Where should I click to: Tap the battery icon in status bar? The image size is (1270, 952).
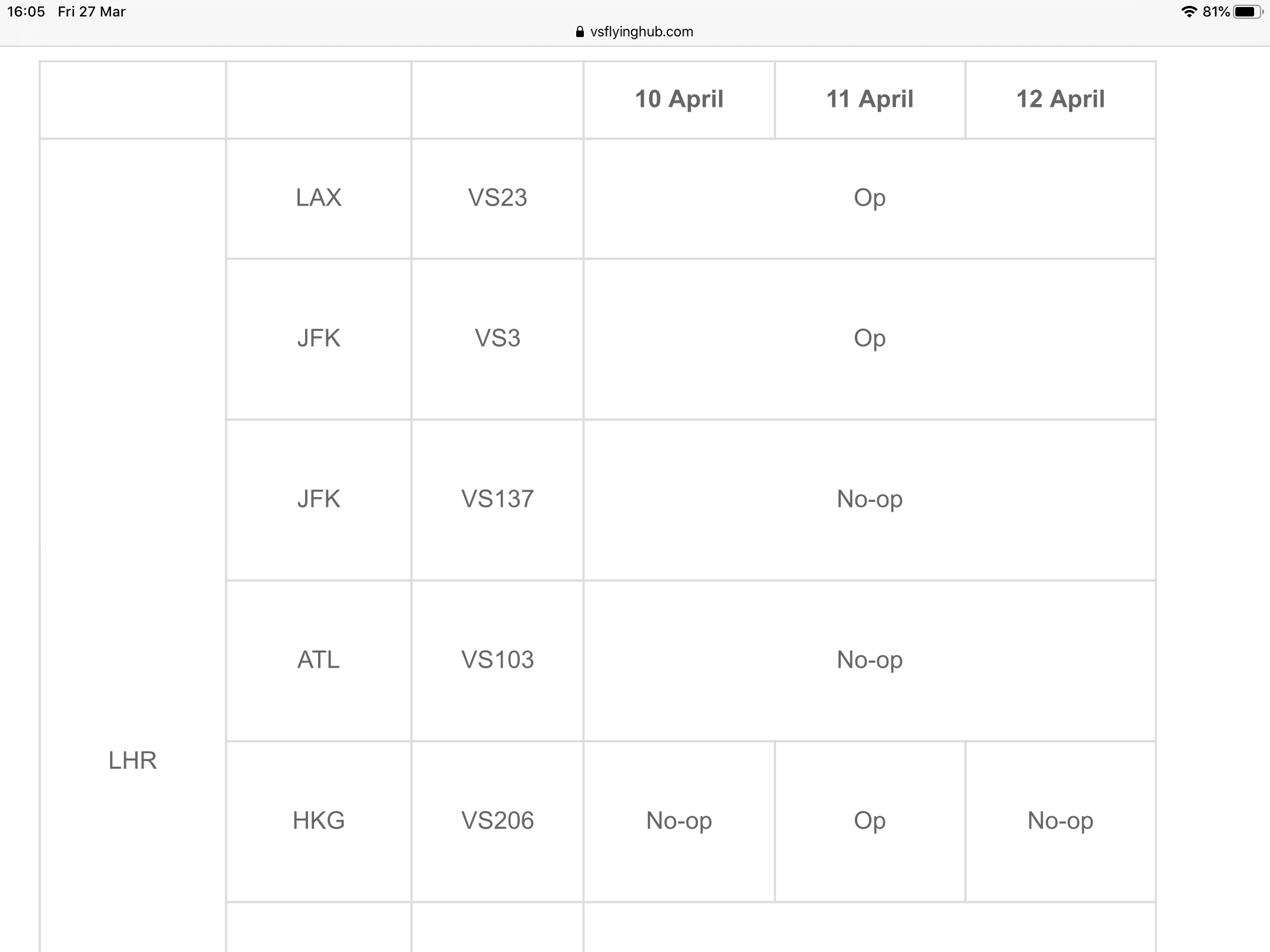[x=1248, y=12]
